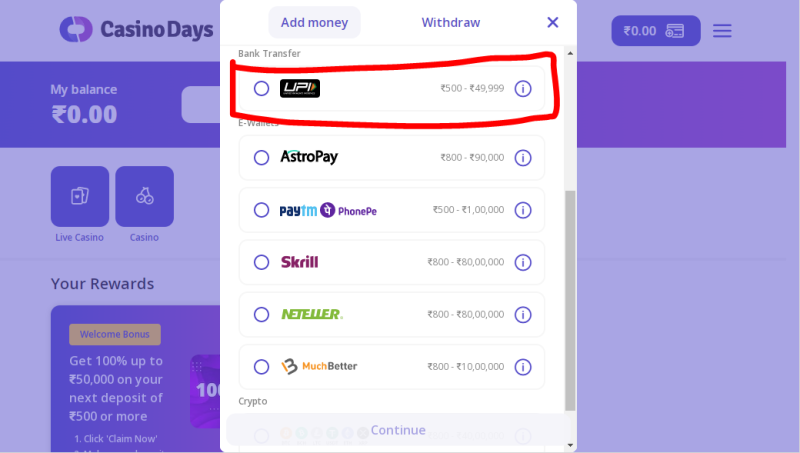Show AstroPay info details icon
Image resolution: width=800 pixels, height=453 pixels.
click(522, 158)
